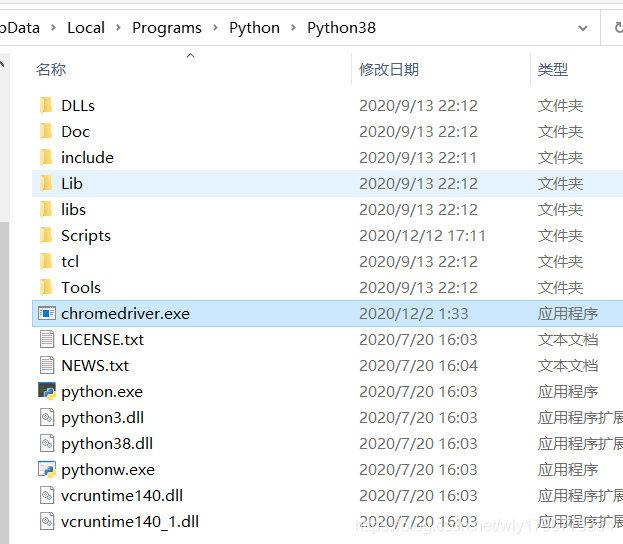Click 文件夹 type of Tools row
Image resolution: width=623 pixels, height=544 pixels.
coord(560,288)
